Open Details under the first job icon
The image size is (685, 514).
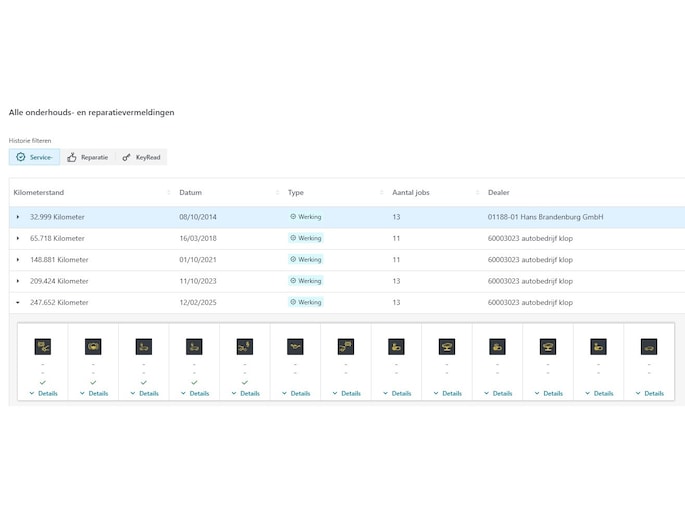44,393
